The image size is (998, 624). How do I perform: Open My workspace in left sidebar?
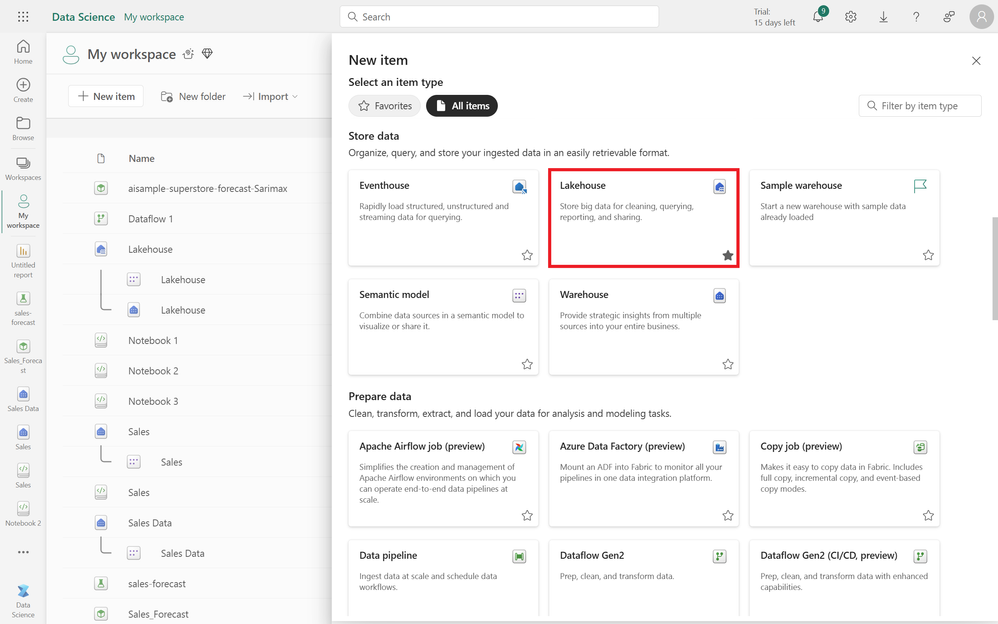tap(23, 211)
